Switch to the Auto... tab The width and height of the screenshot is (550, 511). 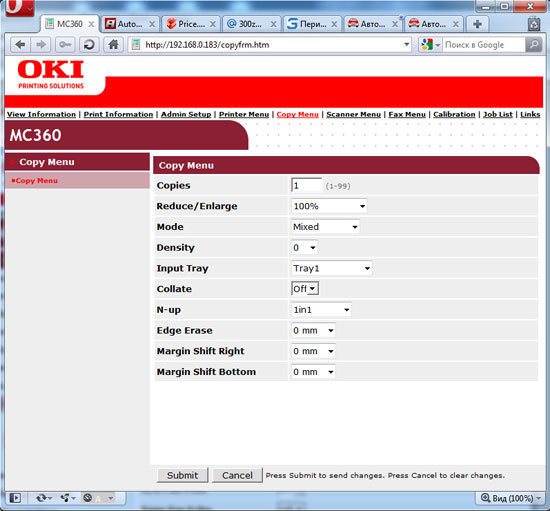(130, 24)
